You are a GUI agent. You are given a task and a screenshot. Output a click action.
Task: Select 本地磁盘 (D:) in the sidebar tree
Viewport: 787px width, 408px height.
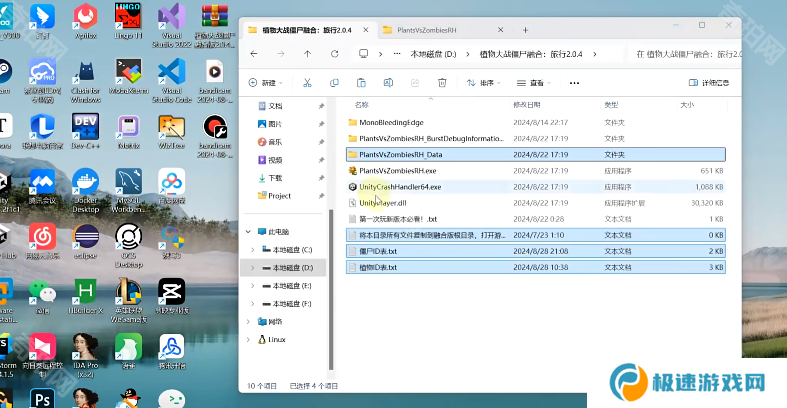tap(284, 267)
